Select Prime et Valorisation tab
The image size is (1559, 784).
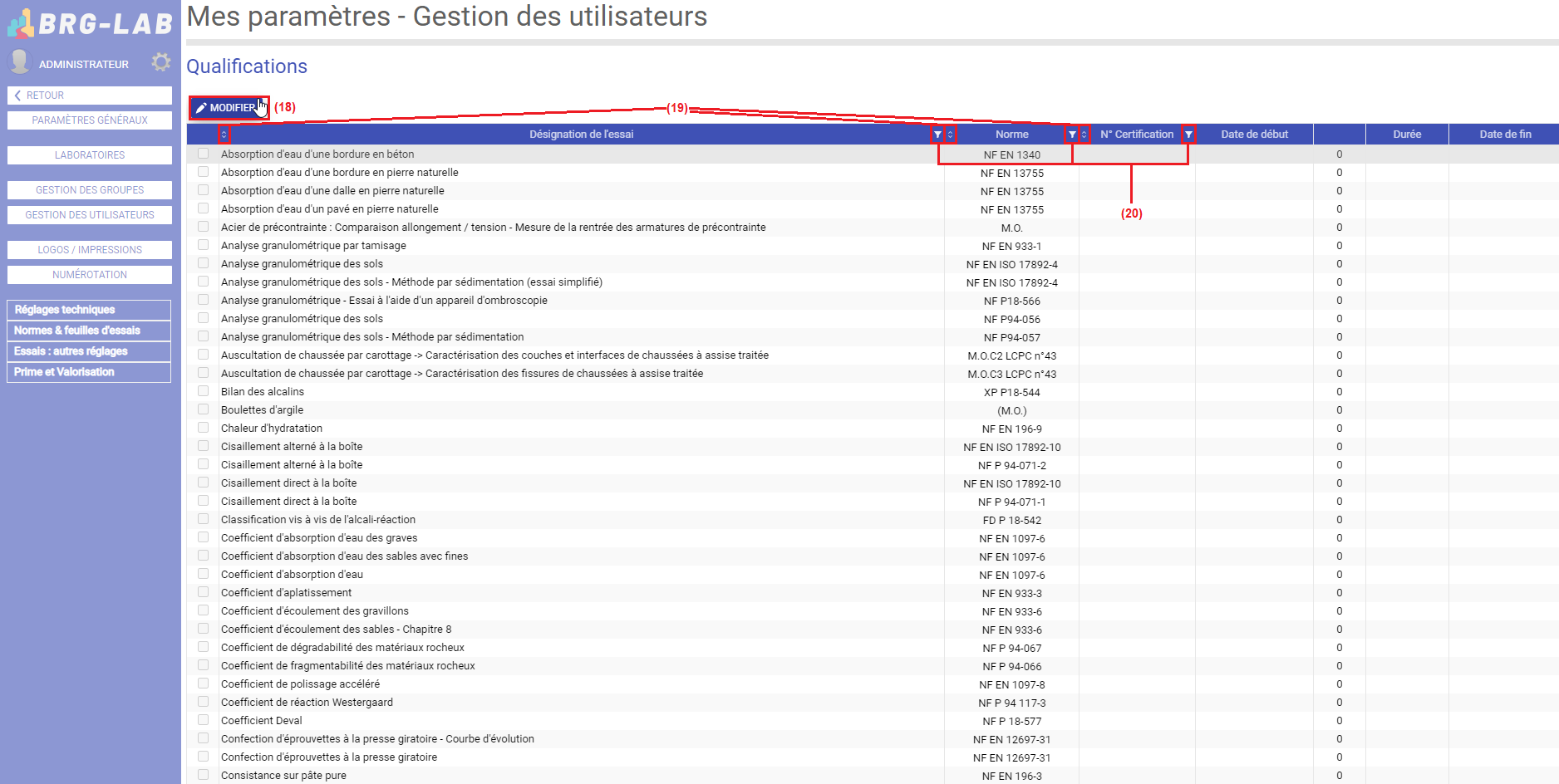tap(89, 372)
